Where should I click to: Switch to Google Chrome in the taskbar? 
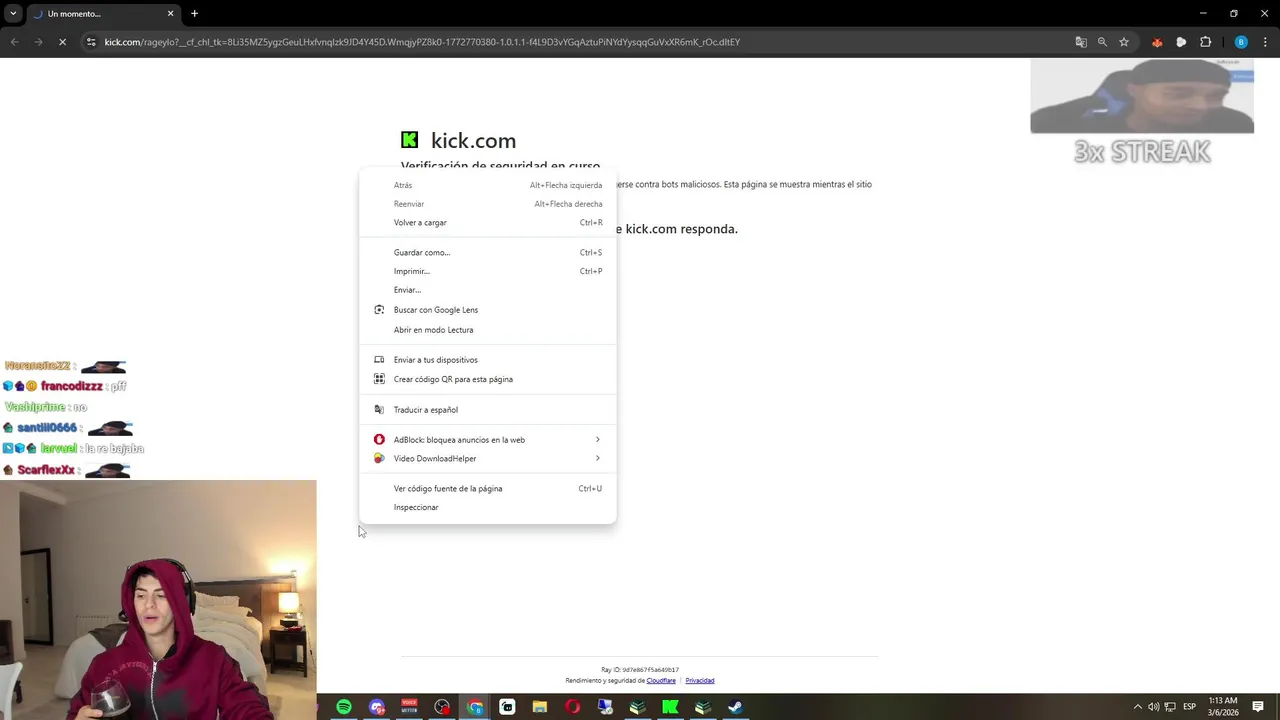[475, 707]
